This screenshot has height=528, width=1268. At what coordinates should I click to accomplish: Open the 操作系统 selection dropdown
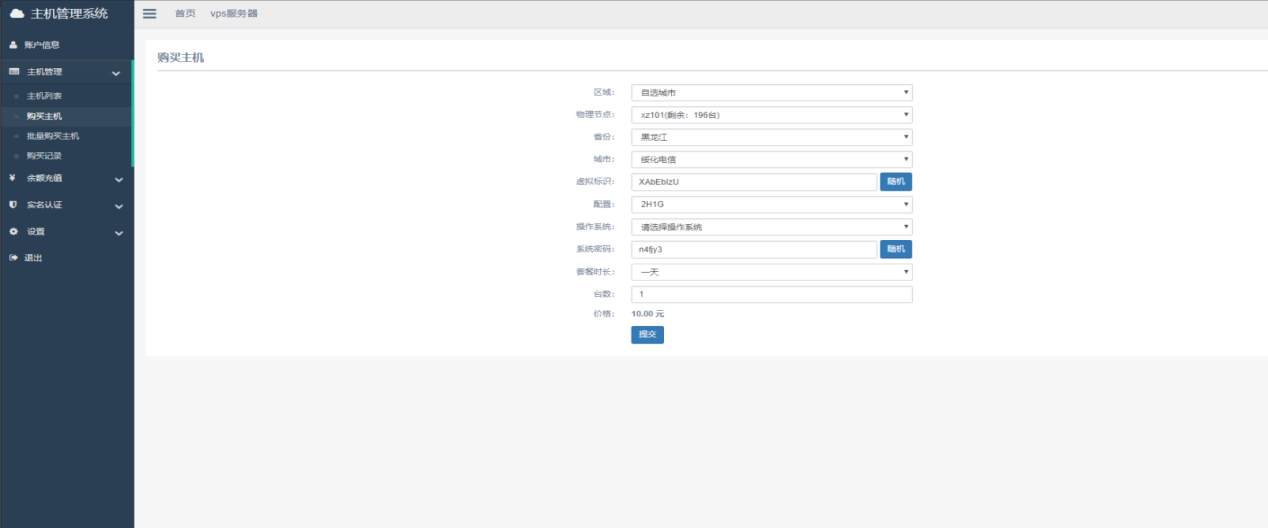point(771,227)
